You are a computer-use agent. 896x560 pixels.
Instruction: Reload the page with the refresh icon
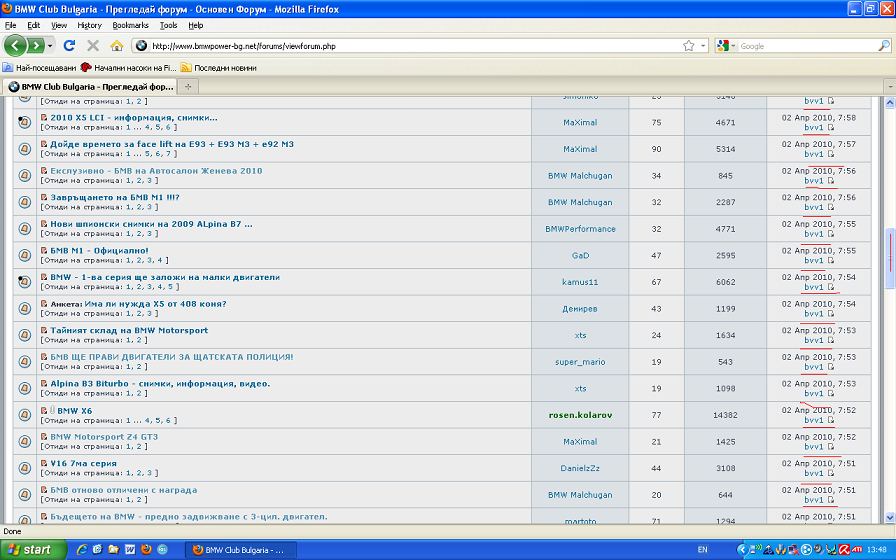(69, 45)
